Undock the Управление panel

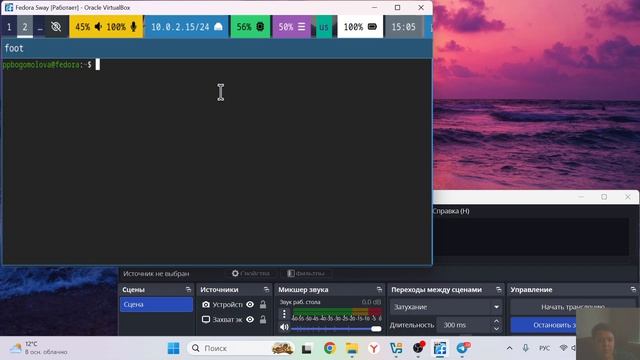pos(633,289)
